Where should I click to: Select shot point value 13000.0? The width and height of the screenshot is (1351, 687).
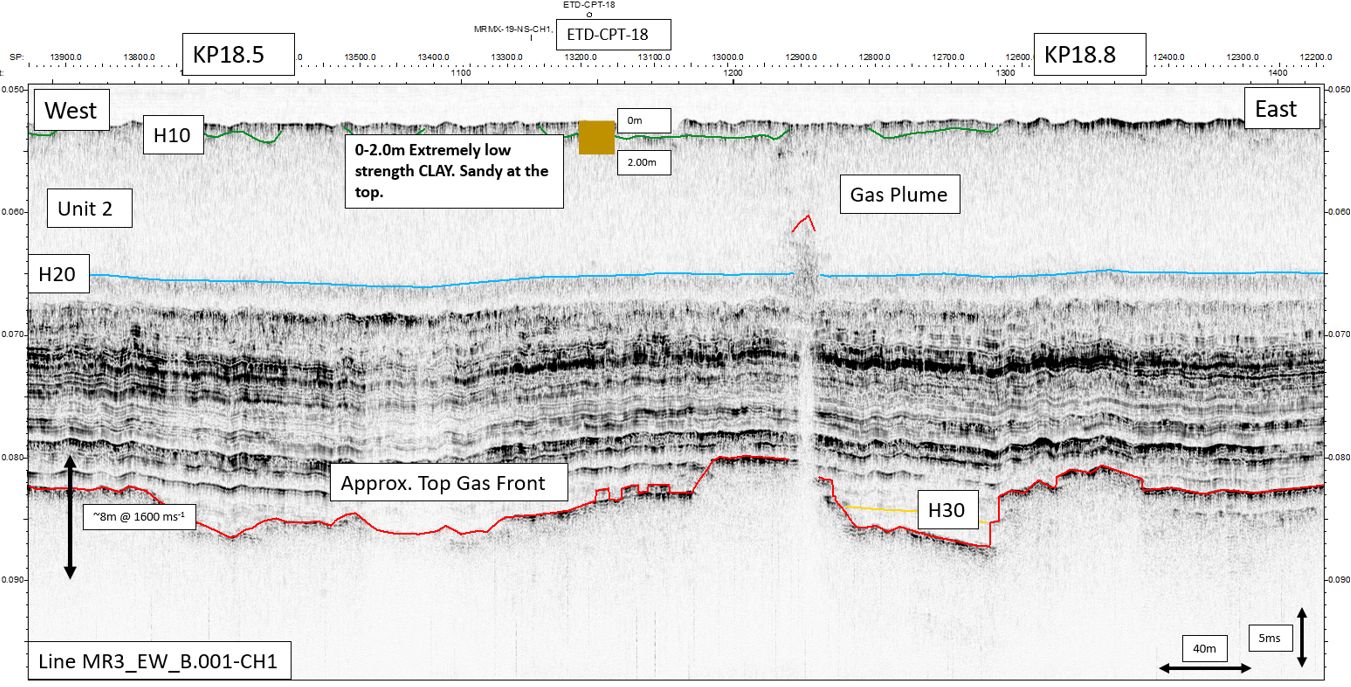tap(727, 57)
